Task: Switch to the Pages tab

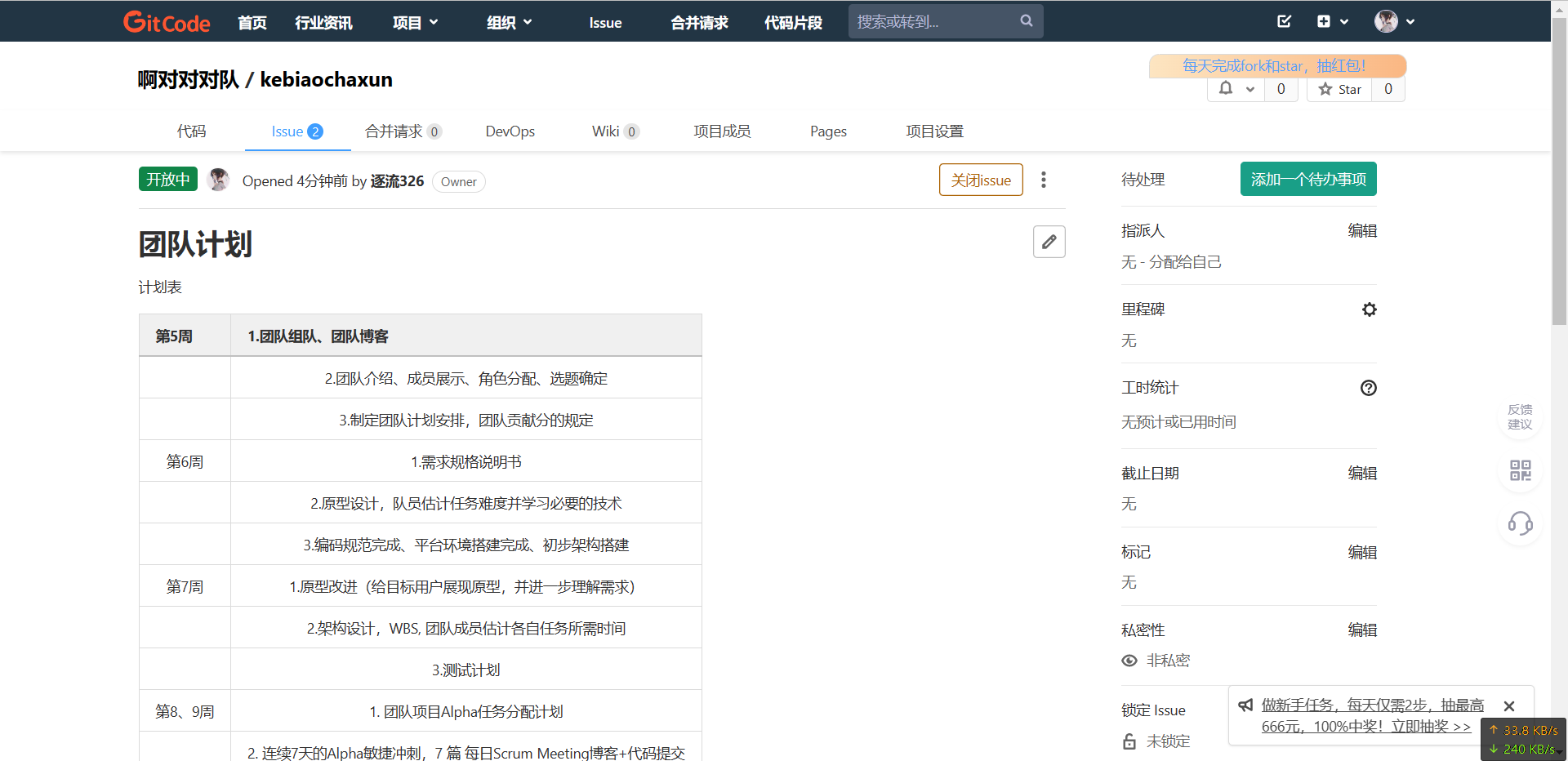Action: click(x=828, y=131)
